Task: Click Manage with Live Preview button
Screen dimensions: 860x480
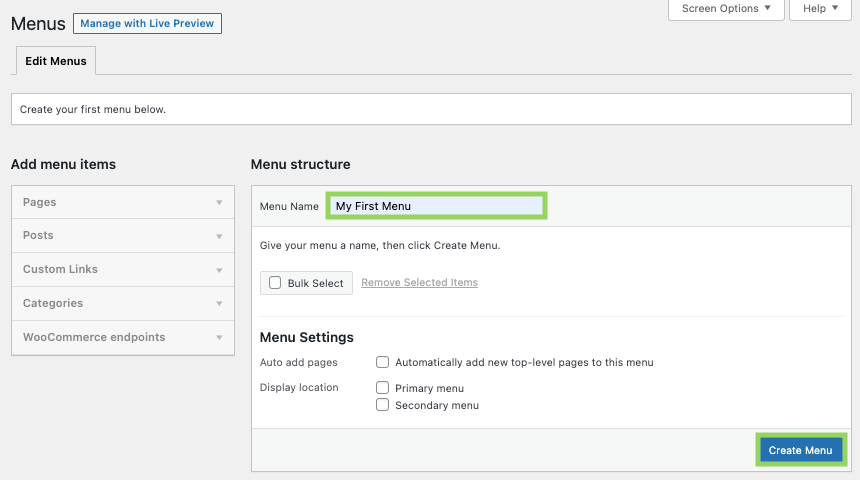Action: pos(147,23)
